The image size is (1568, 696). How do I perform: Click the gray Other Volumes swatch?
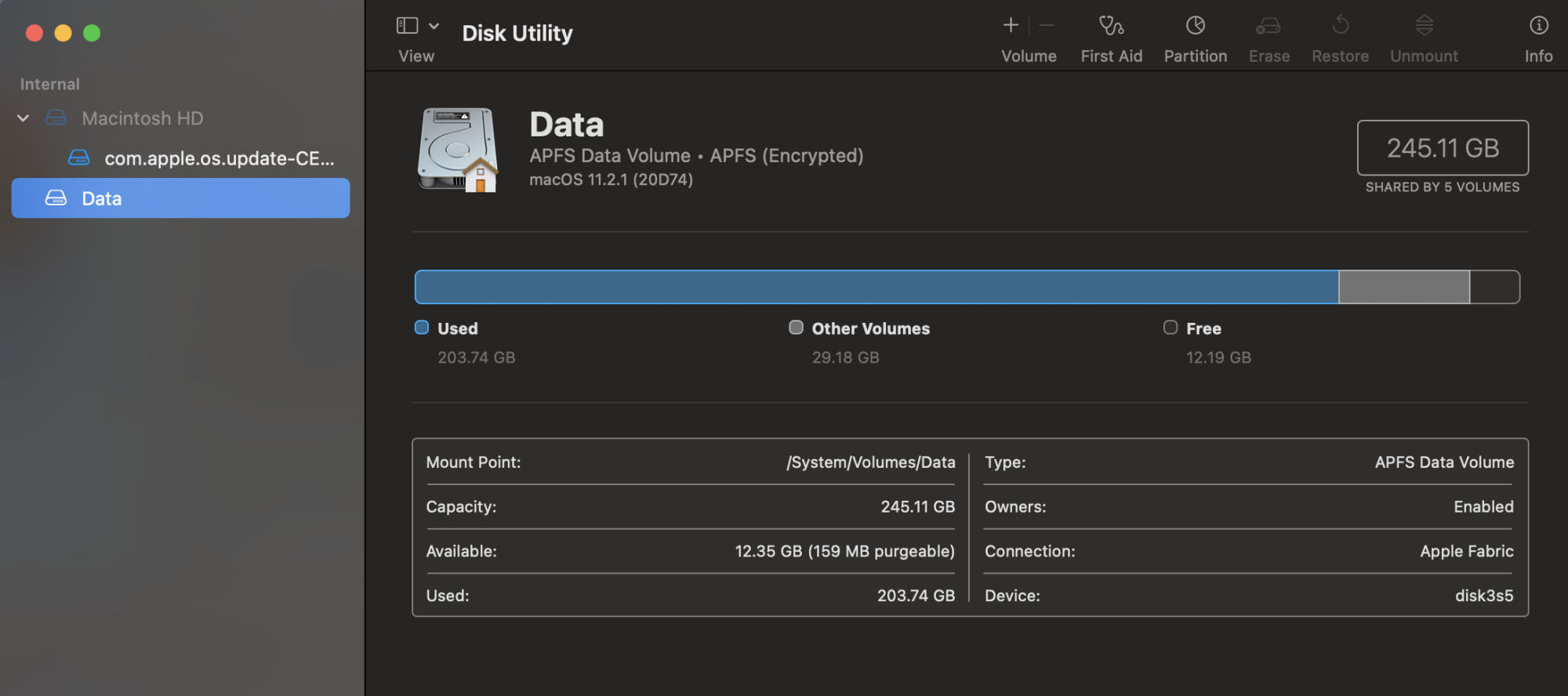(796, 328)
